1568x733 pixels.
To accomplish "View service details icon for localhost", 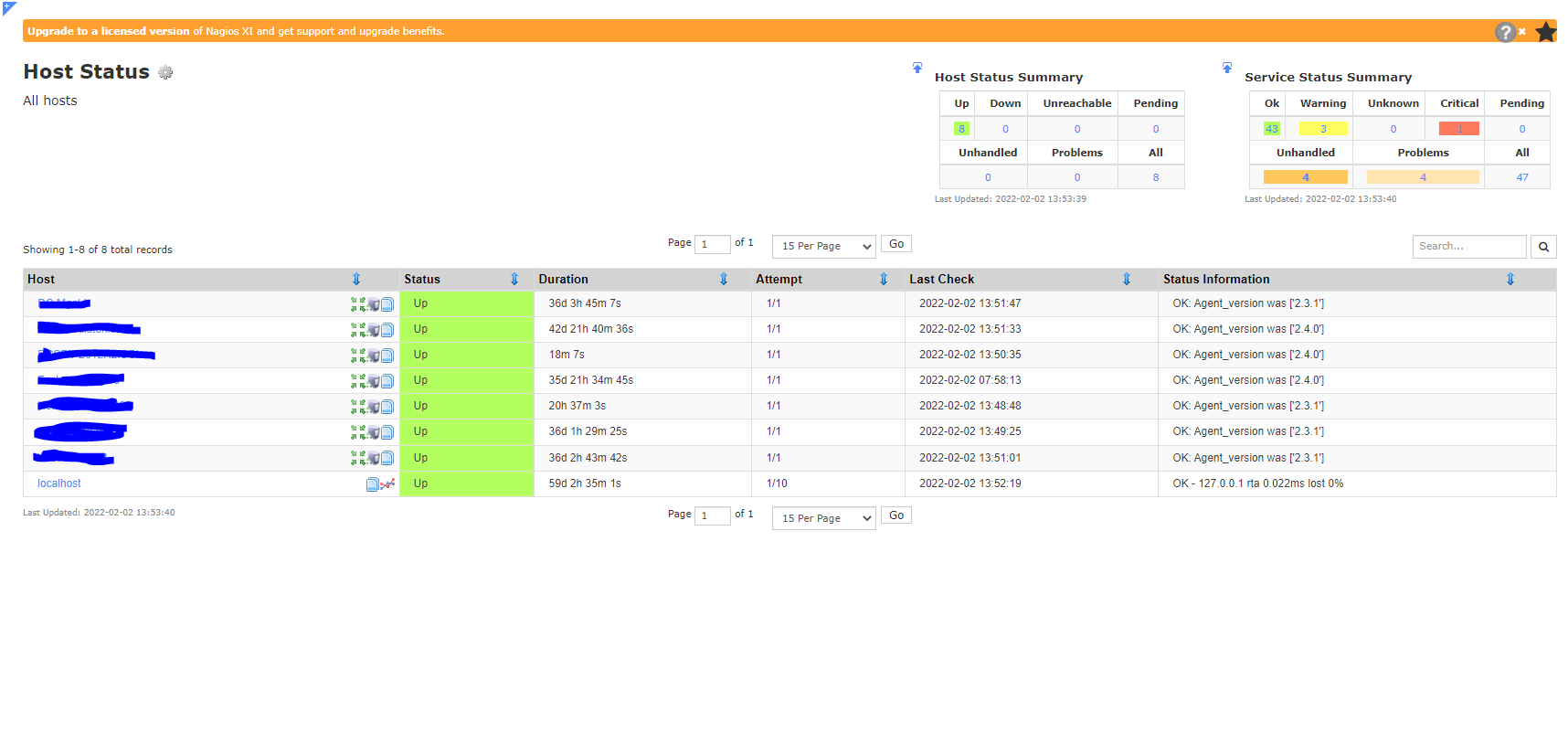I will [x=372, y=484].
